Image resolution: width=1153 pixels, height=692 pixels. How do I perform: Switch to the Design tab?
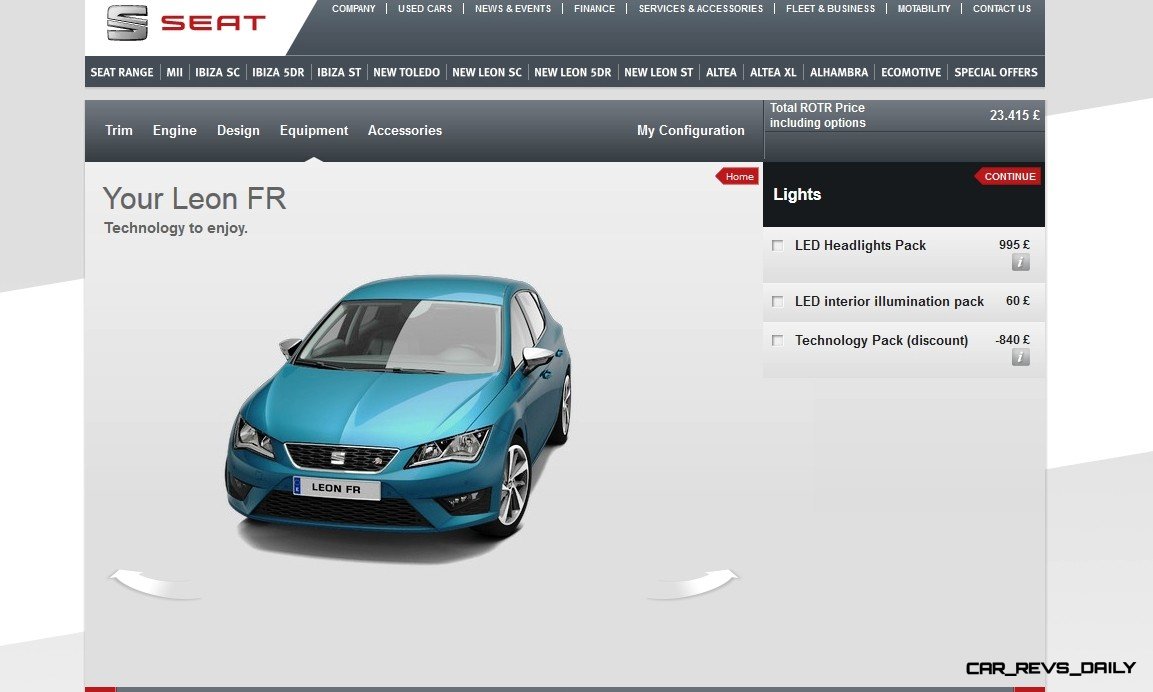point(238,130)
